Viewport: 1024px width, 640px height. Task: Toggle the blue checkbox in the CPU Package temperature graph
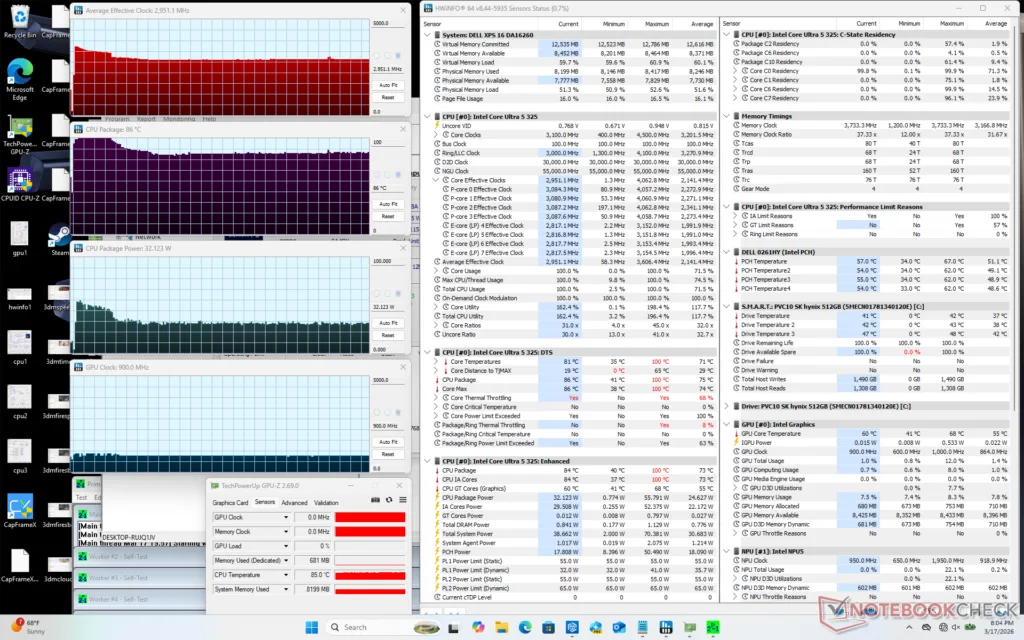pos(398,174)
